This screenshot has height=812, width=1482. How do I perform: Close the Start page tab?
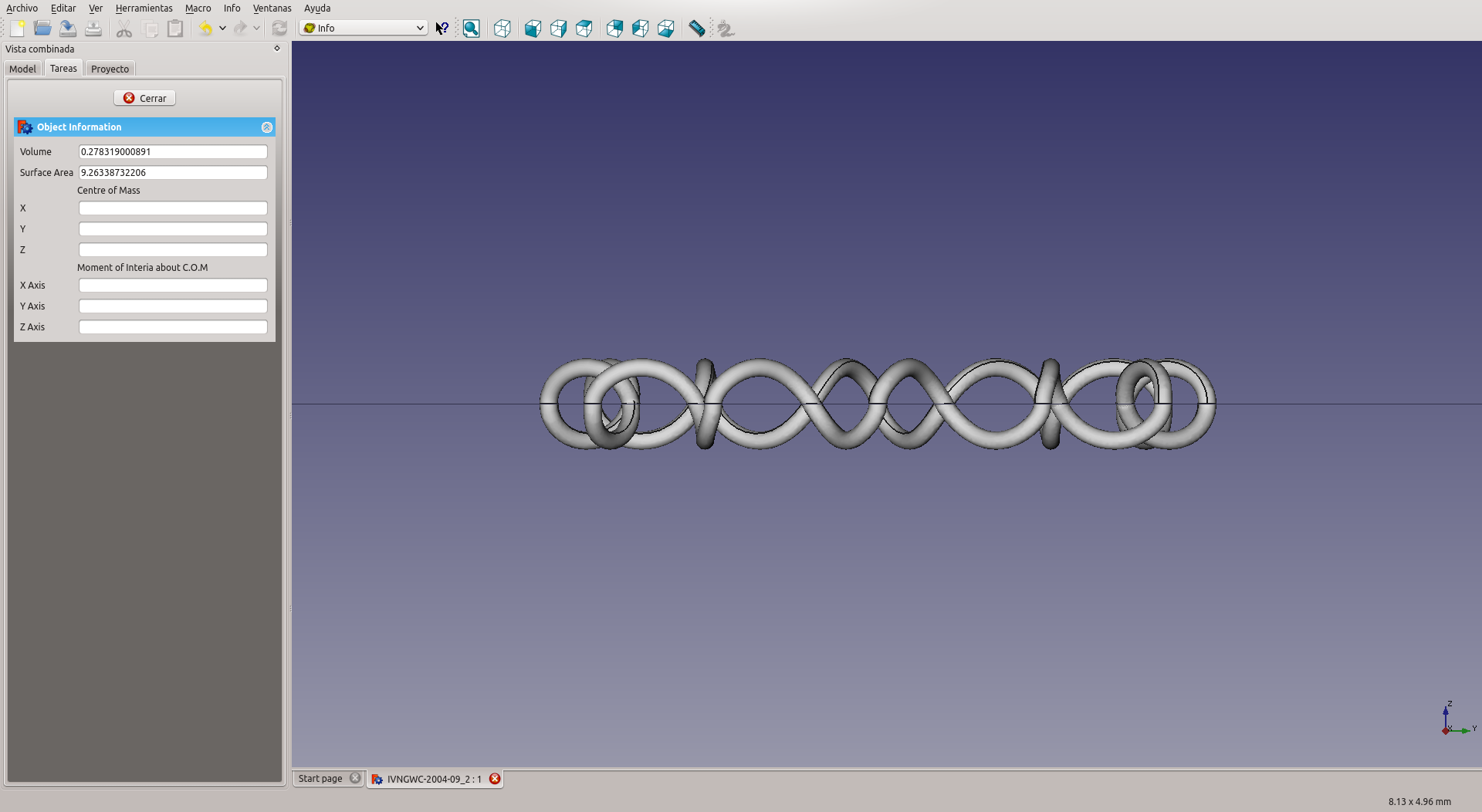coord(355,778)
